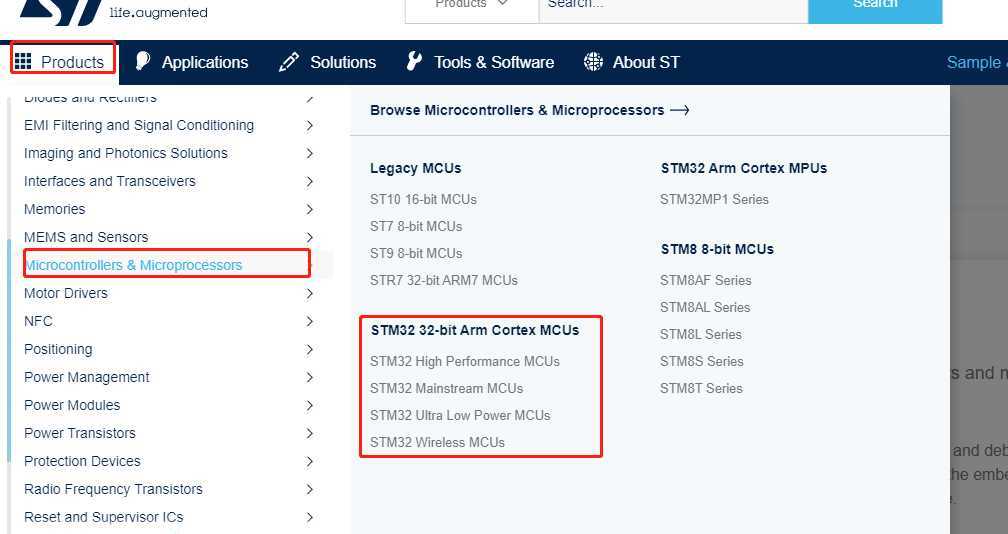Click the Applications lightbulb icon
The image size is (1008, 534).
tap(143, 61)
